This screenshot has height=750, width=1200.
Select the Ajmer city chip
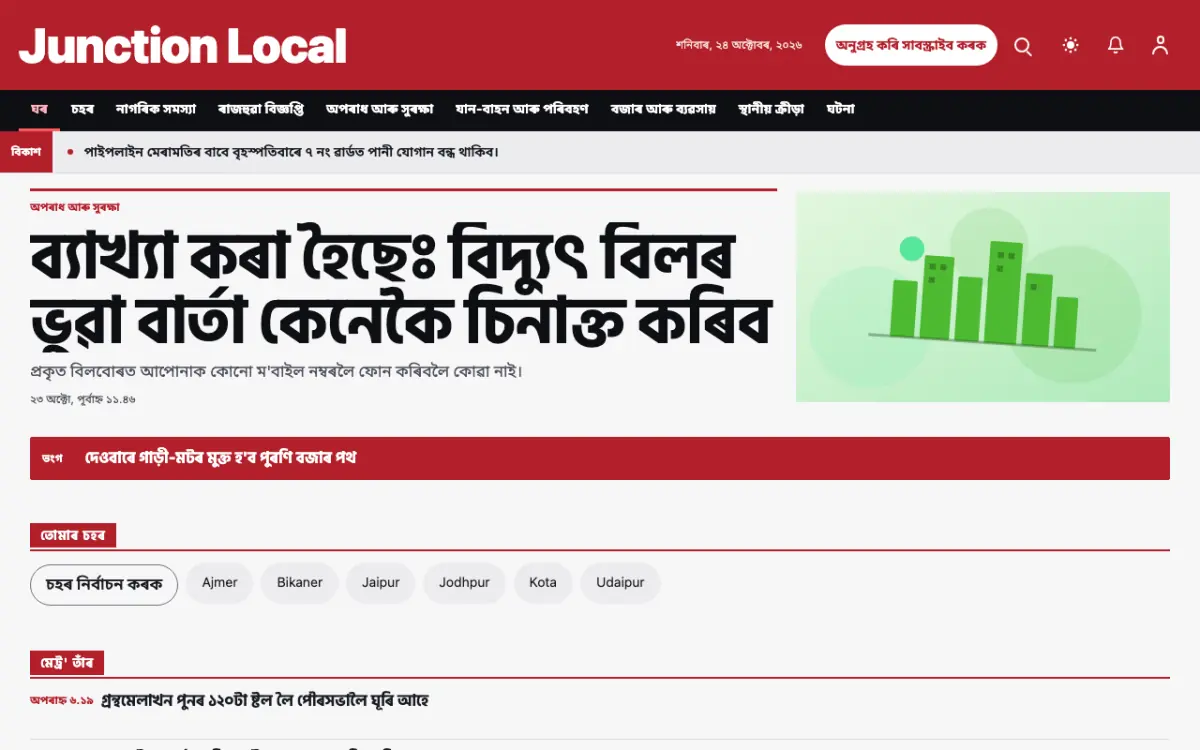[220, 583]
